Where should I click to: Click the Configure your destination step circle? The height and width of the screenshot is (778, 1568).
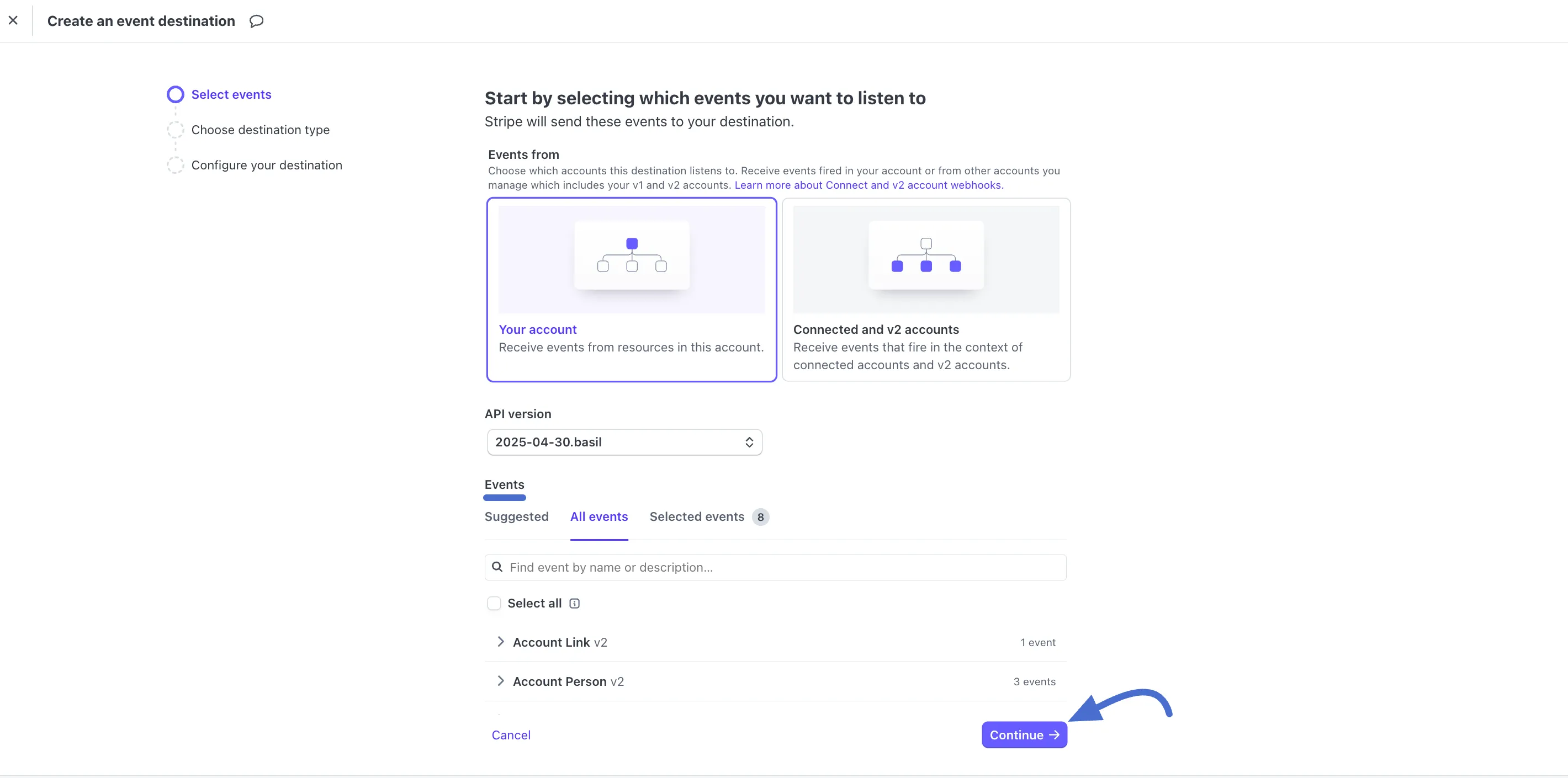[x=176, y=165]
